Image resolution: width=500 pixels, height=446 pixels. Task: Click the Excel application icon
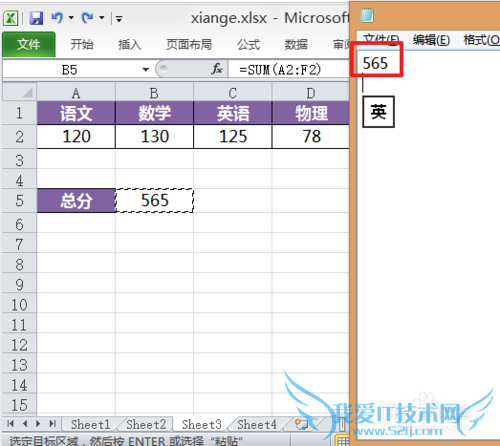(10, 18)
